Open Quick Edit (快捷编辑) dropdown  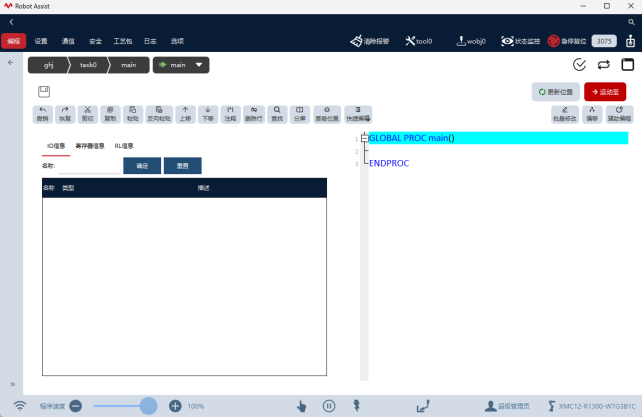click(358, 114)
